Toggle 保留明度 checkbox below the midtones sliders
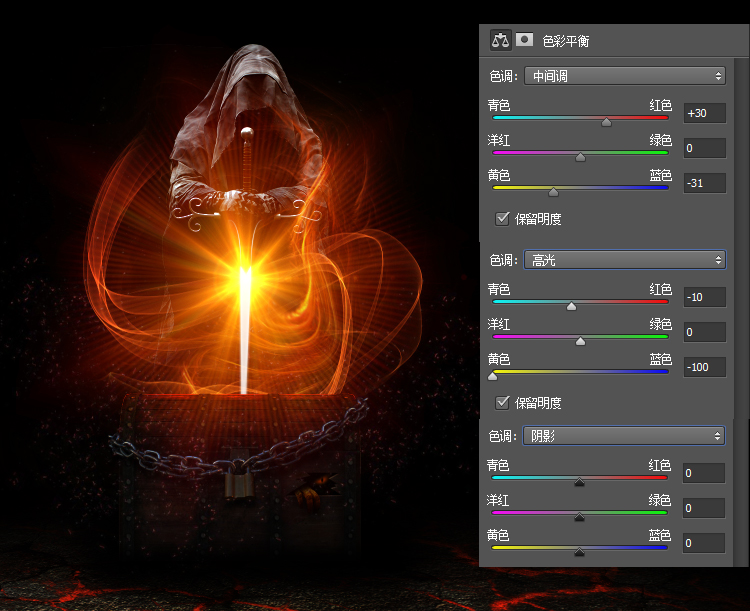This screenshot has width=750, height=611. [x=503, y=218]
